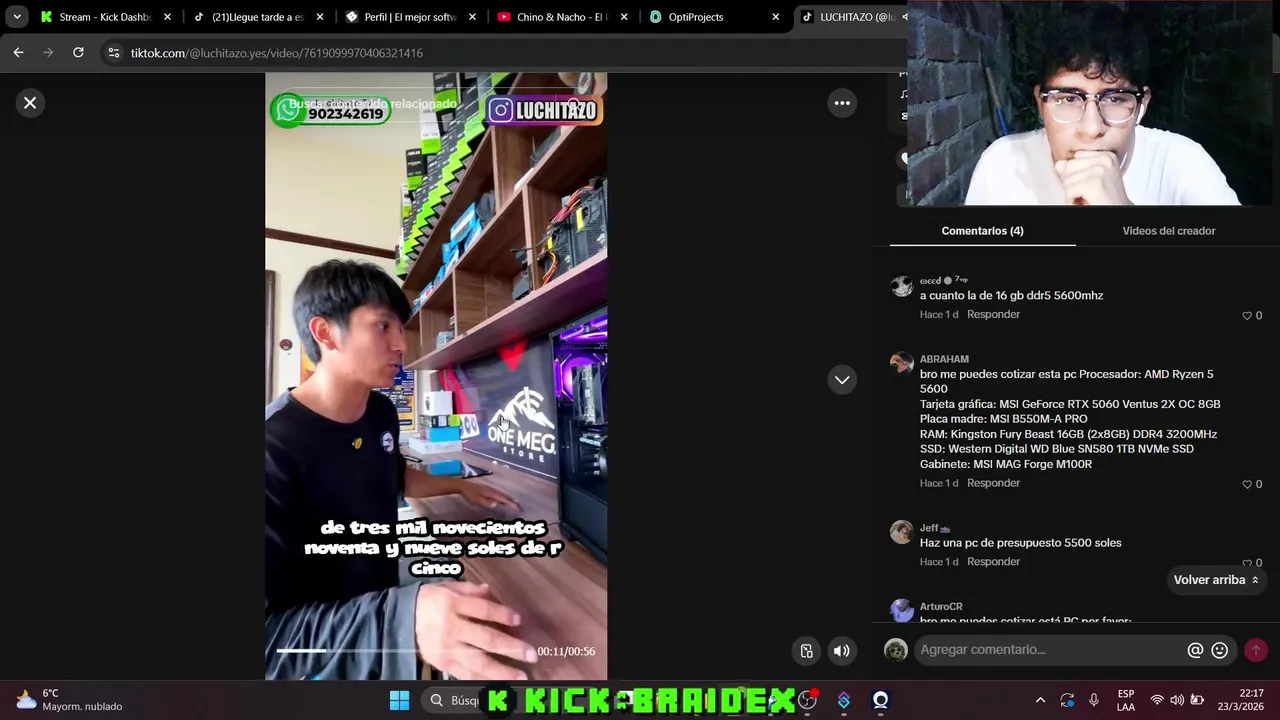Like ABRAHAM's PC quote comment
Viewport: 1280px width, 720px height.
click(1247, 484)
